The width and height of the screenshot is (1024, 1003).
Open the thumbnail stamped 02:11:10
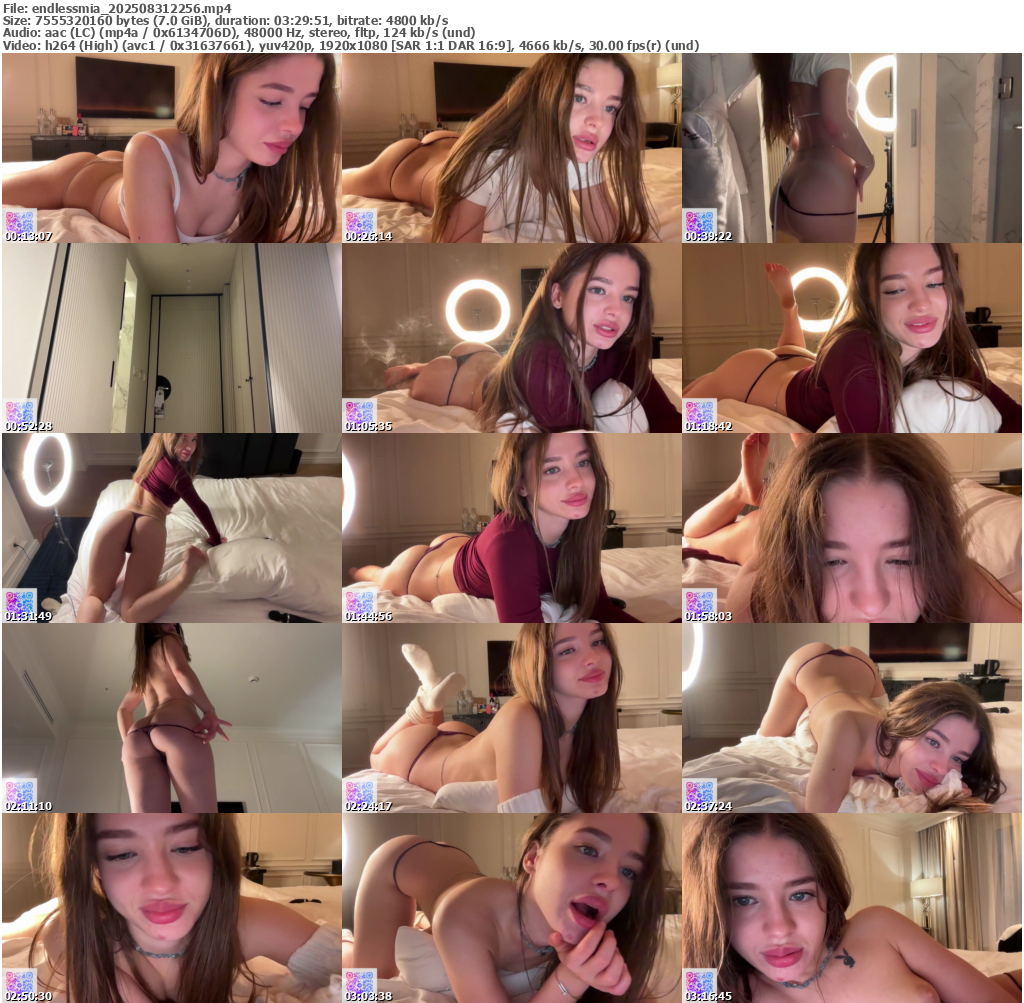click(171, 718)
